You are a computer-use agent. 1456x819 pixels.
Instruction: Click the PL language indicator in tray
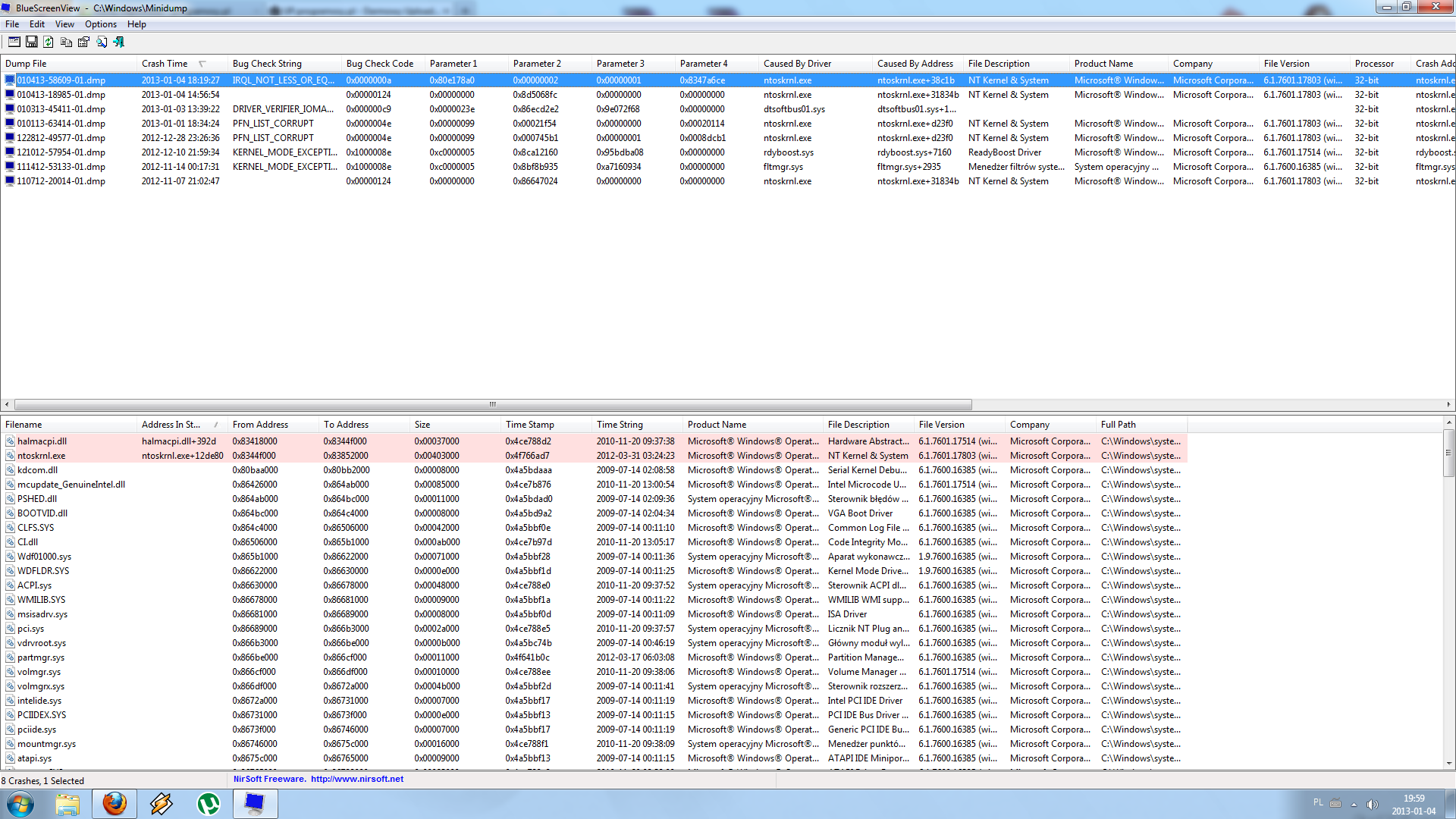[x=1318, y=802]
